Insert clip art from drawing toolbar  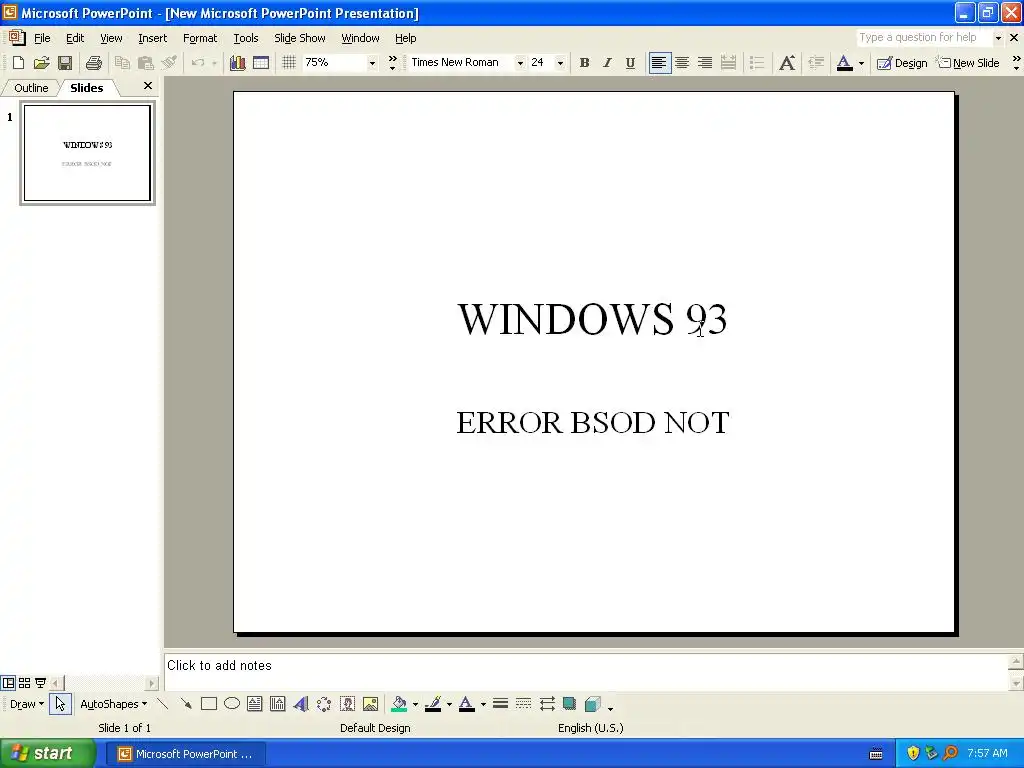pos(347,704)
